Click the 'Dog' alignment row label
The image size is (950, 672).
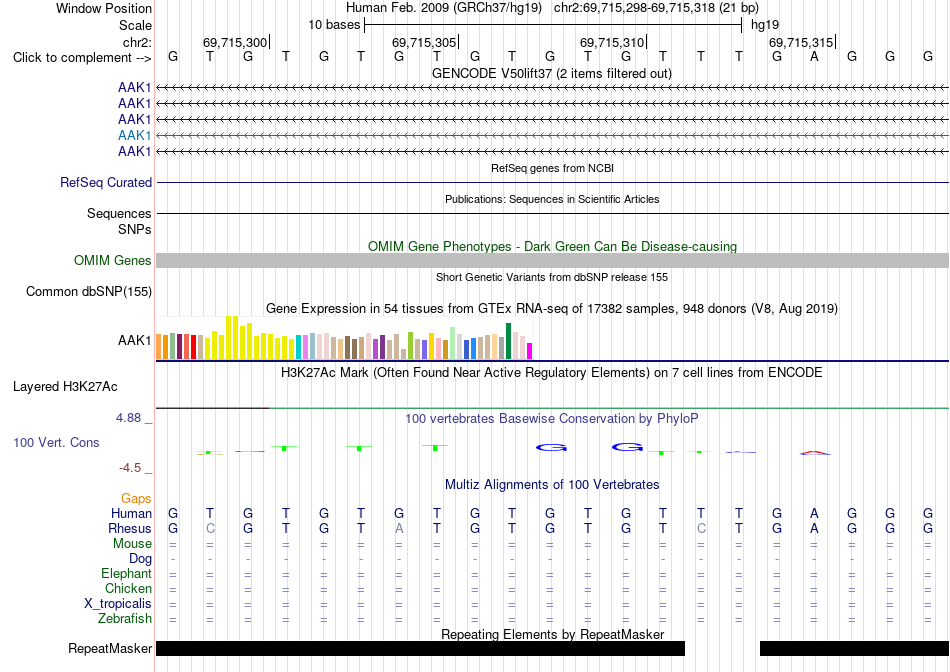point(140,559)
